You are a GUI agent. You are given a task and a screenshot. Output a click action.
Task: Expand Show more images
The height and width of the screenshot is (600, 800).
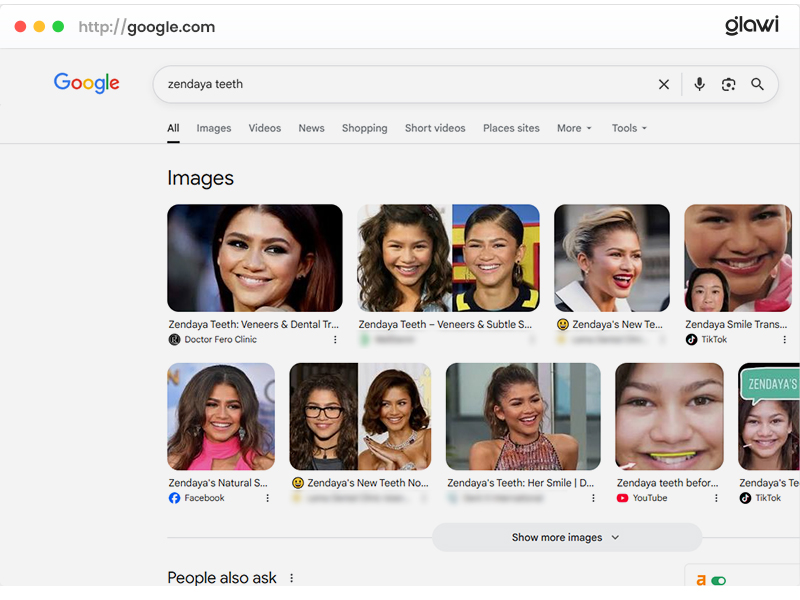coord(566,537)
